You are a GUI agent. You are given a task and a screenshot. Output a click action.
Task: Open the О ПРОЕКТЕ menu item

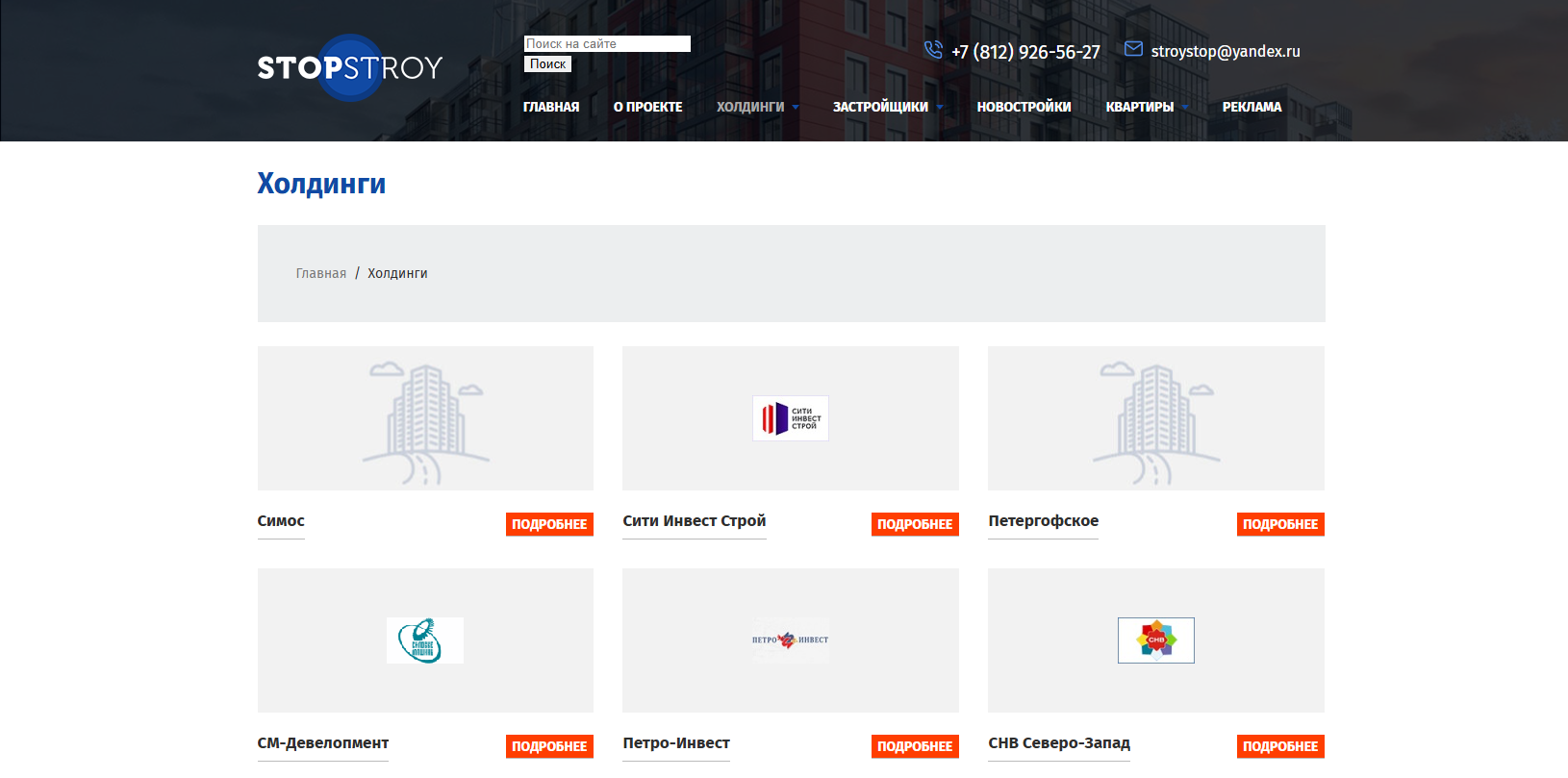[648, 107]
